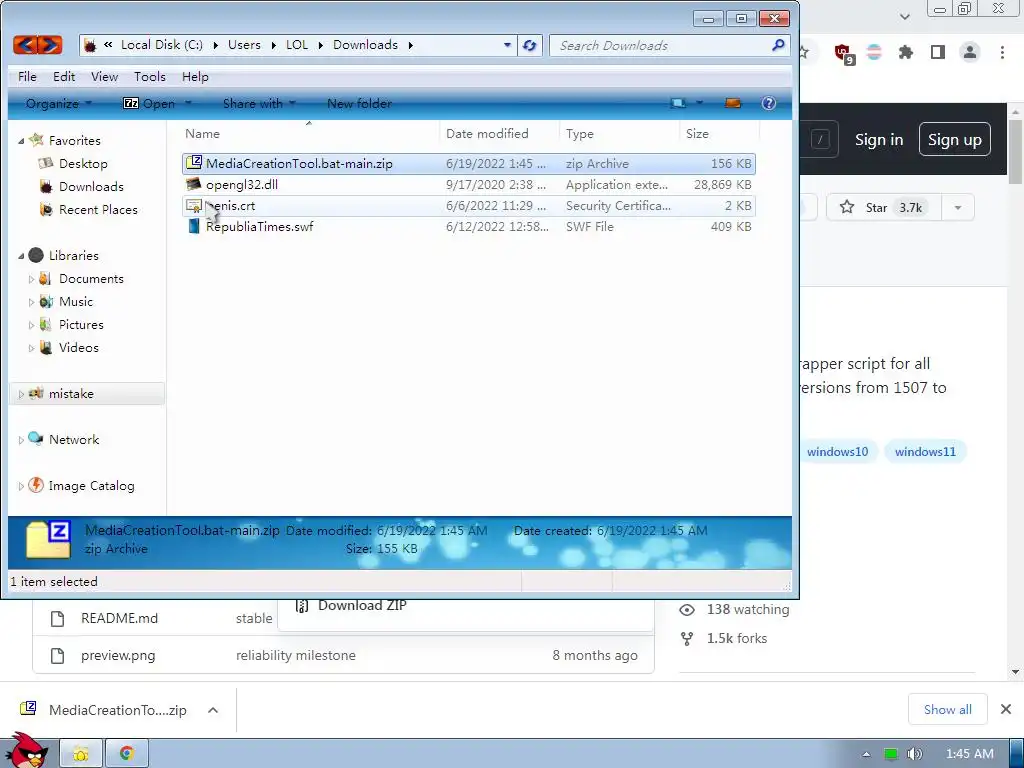Collapse the Favorites section

pos(21,141)
